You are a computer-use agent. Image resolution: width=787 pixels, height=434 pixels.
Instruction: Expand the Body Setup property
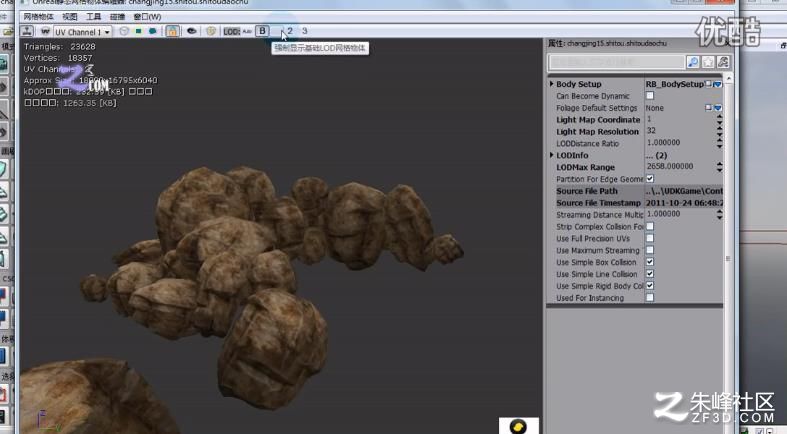552,84
